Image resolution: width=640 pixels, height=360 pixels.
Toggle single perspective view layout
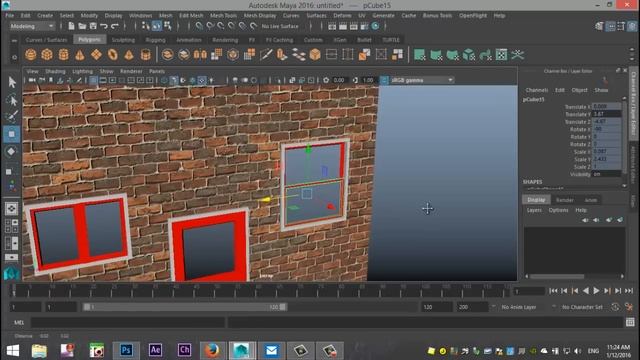[11, 209]
